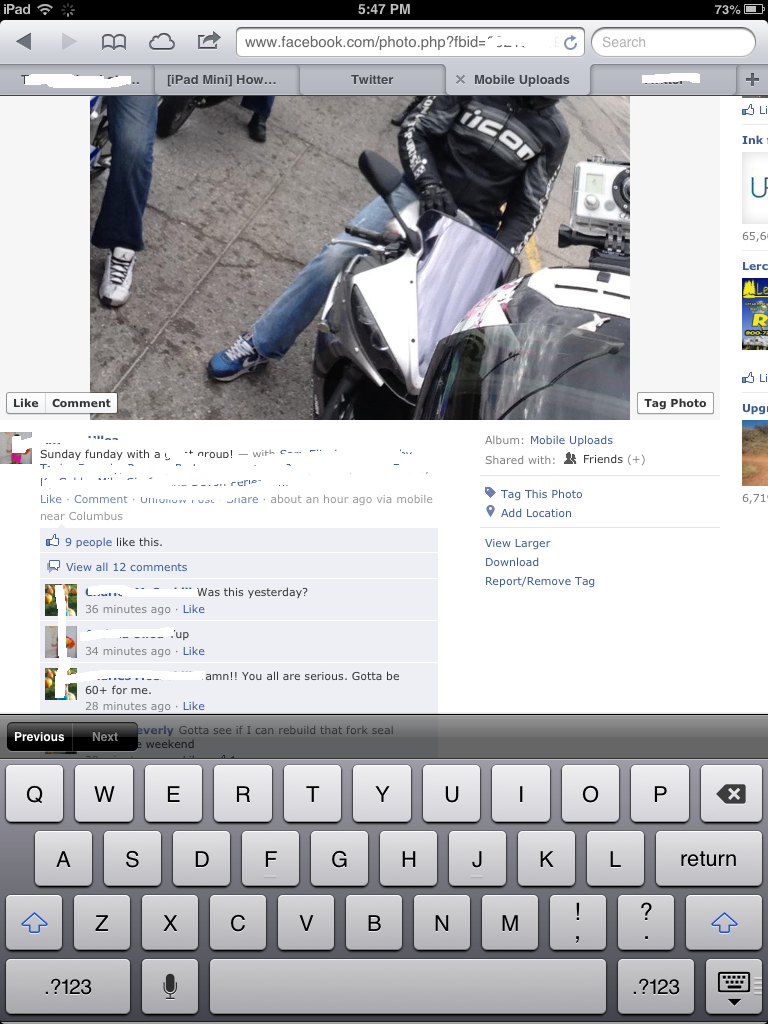Tap the URL address field
This screenshot has height=1024, width=768.
click(410, 42)
